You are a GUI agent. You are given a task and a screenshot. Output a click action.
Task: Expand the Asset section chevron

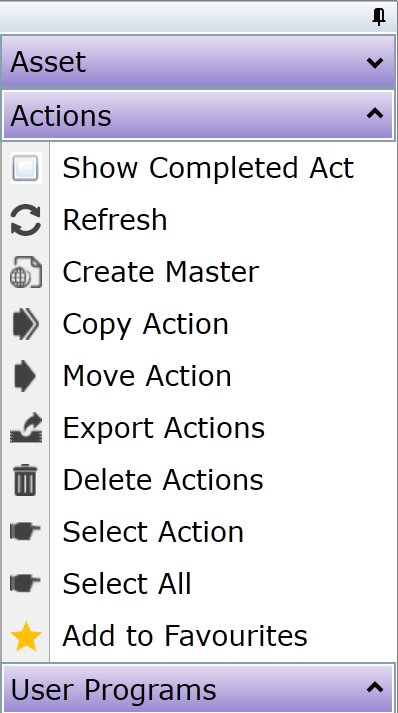375,62
